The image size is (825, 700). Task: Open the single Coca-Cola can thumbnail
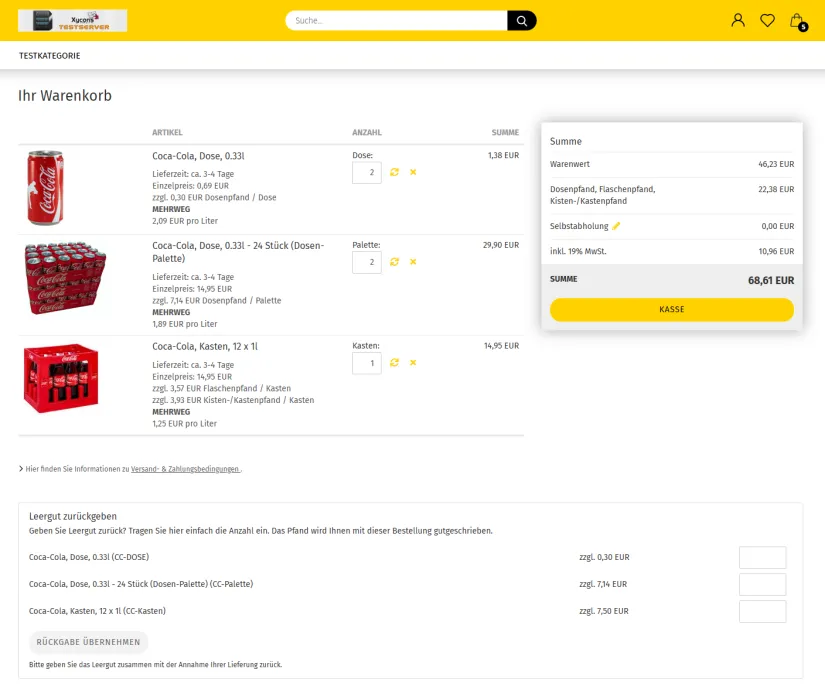45,188
